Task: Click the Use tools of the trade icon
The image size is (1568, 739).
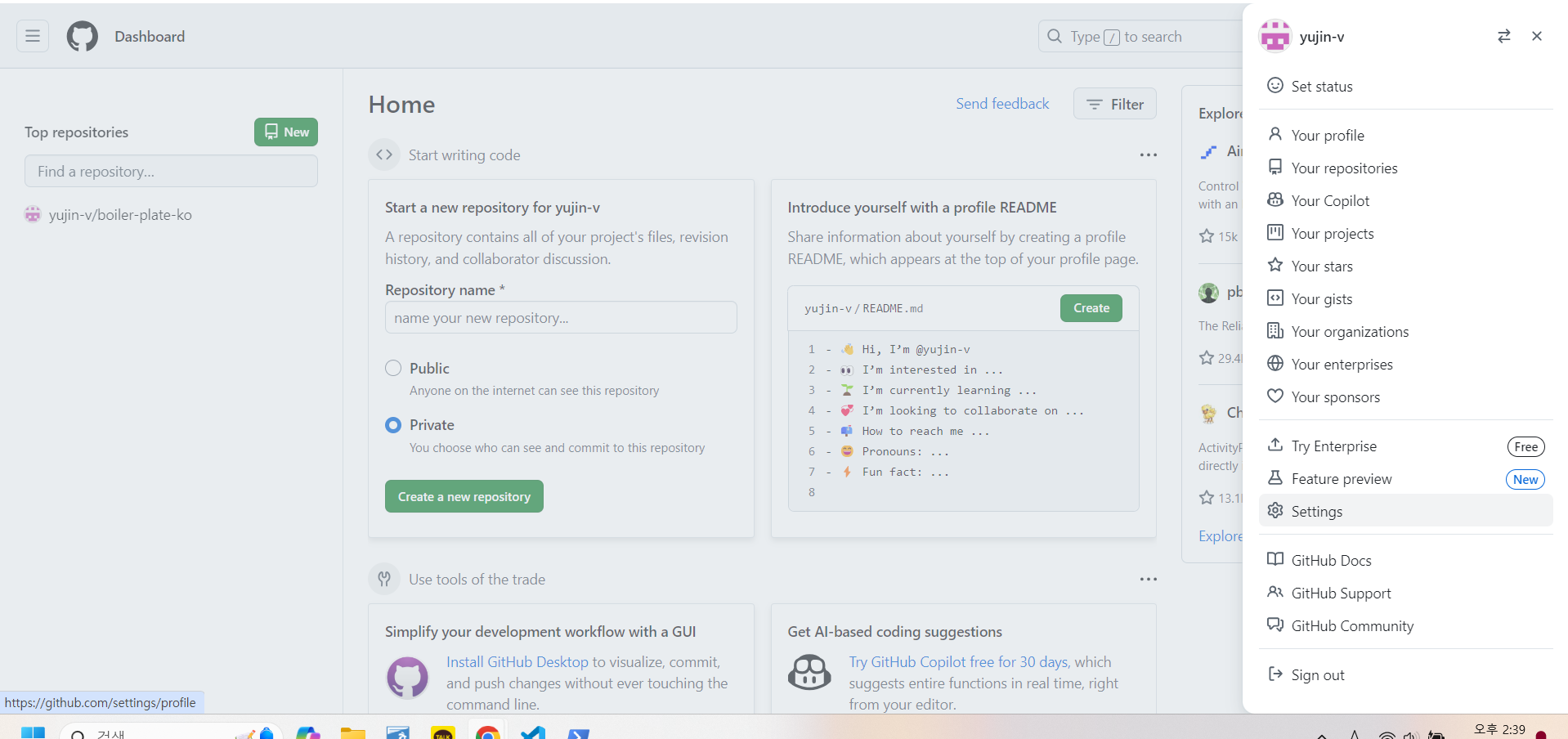Action: pyautogui.click(x=384, y=579)
